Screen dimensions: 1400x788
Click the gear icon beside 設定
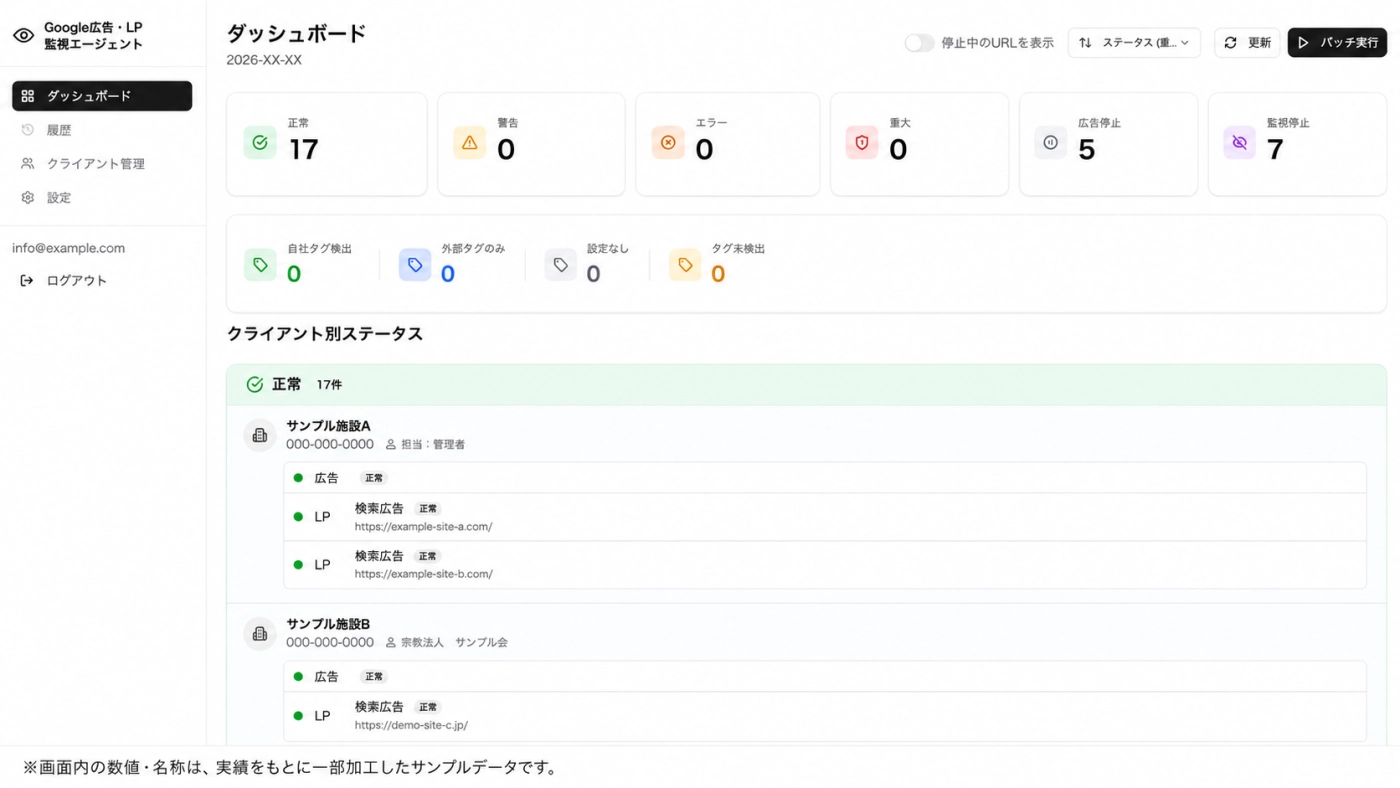[x=28, y=198]
